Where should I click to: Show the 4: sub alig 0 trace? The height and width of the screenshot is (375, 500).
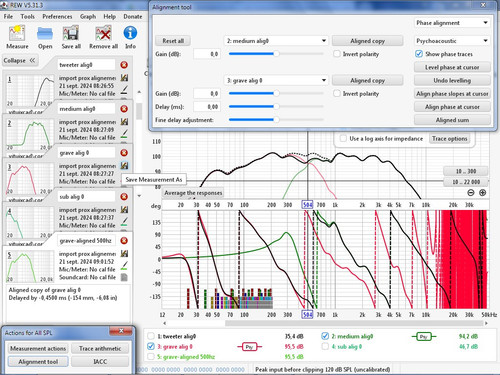pos(325,347)
